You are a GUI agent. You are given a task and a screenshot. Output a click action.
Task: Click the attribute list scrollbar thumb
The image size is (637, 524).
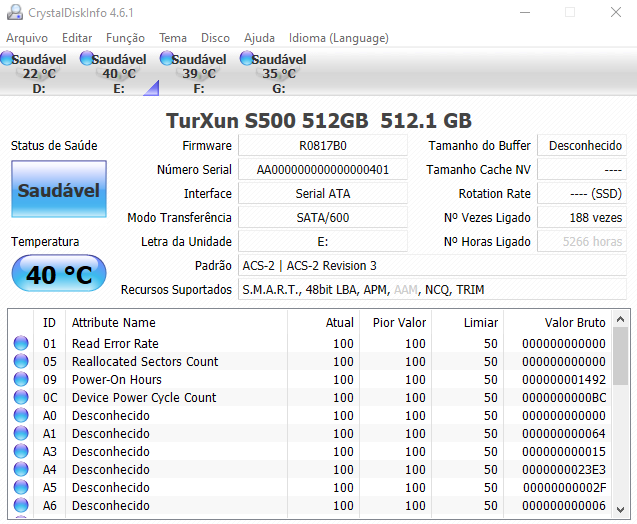620,356
